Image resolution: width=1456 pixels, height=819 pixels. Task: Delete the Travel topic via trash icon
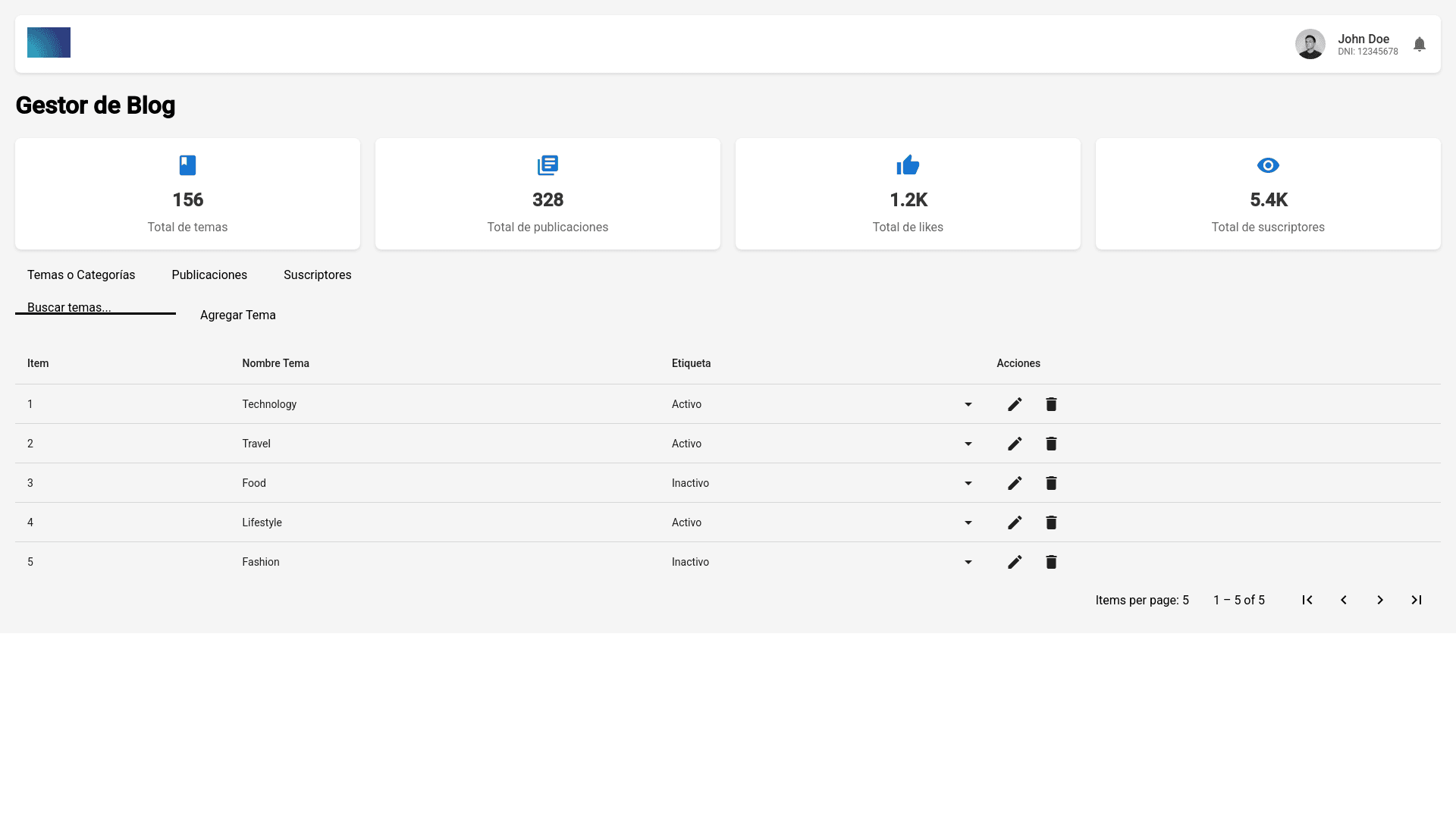pyautogui.click(x=1051, y=444)
